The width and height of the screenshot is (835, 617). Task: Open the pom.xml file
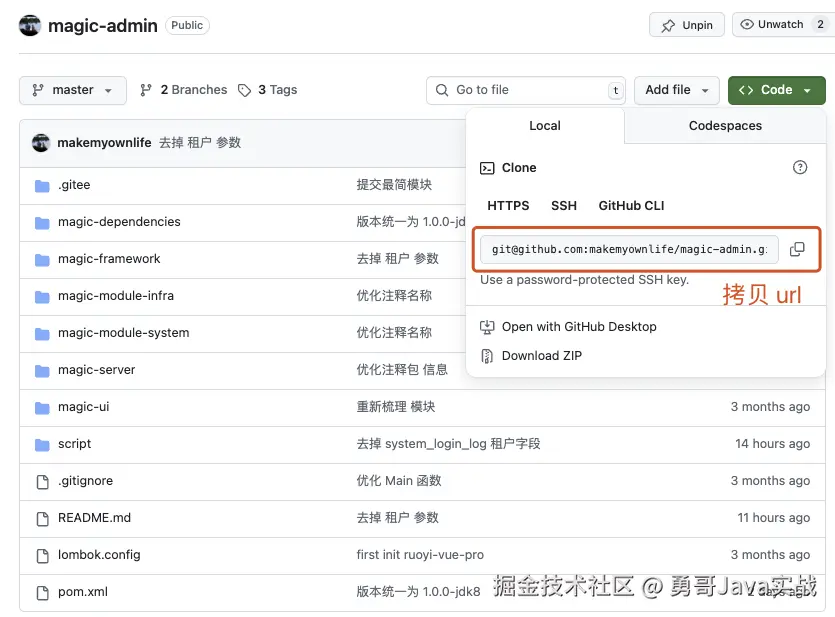pos(83,592)
